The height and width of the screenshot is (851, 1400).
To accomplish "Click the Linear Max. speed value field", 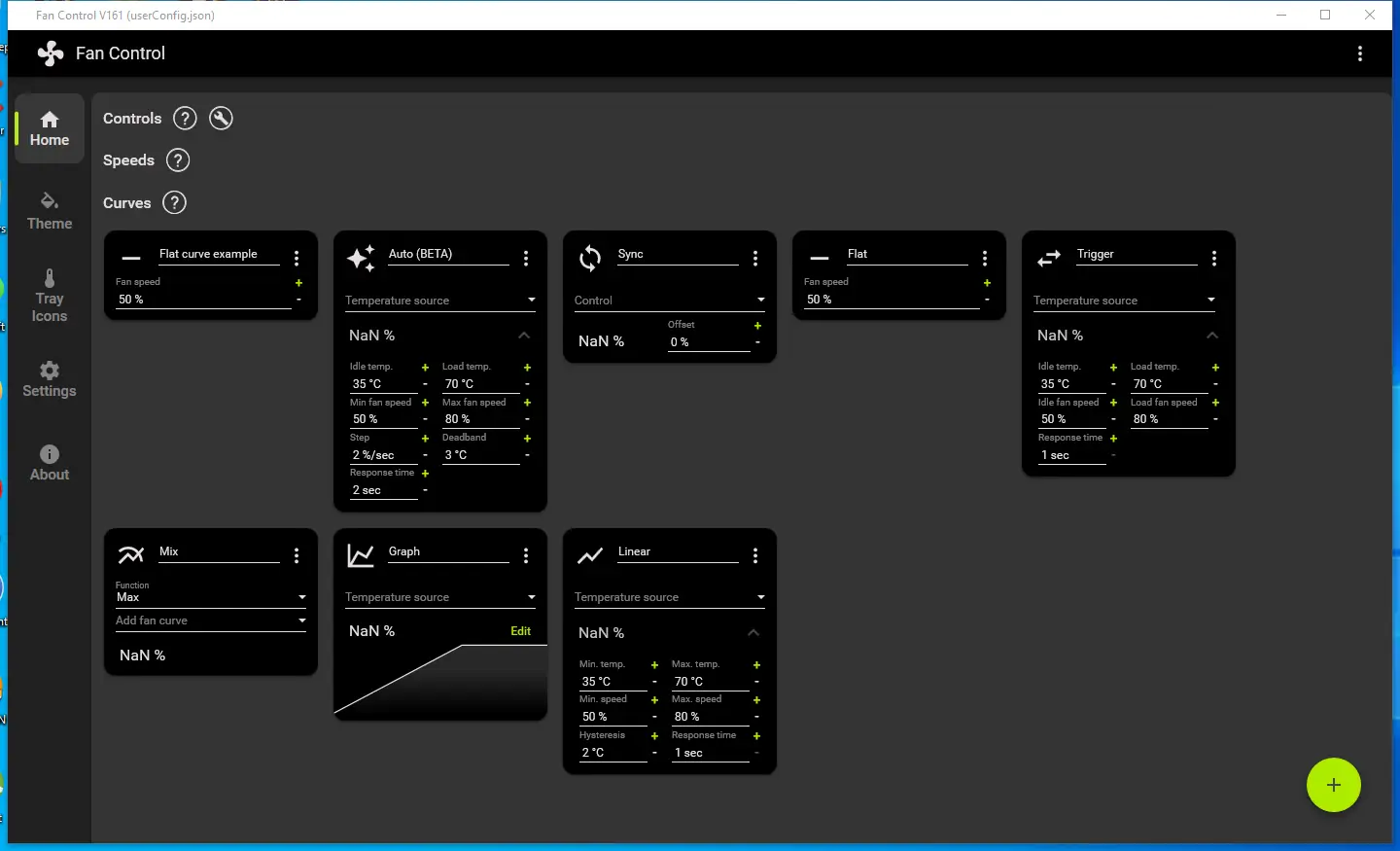I will (711, 717).
